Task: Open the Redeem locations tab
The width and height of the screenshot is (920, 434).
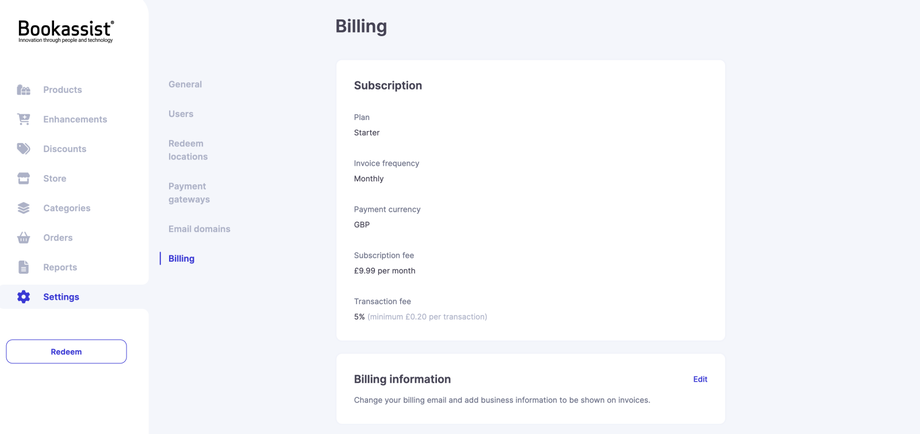Action: (188, 150)
